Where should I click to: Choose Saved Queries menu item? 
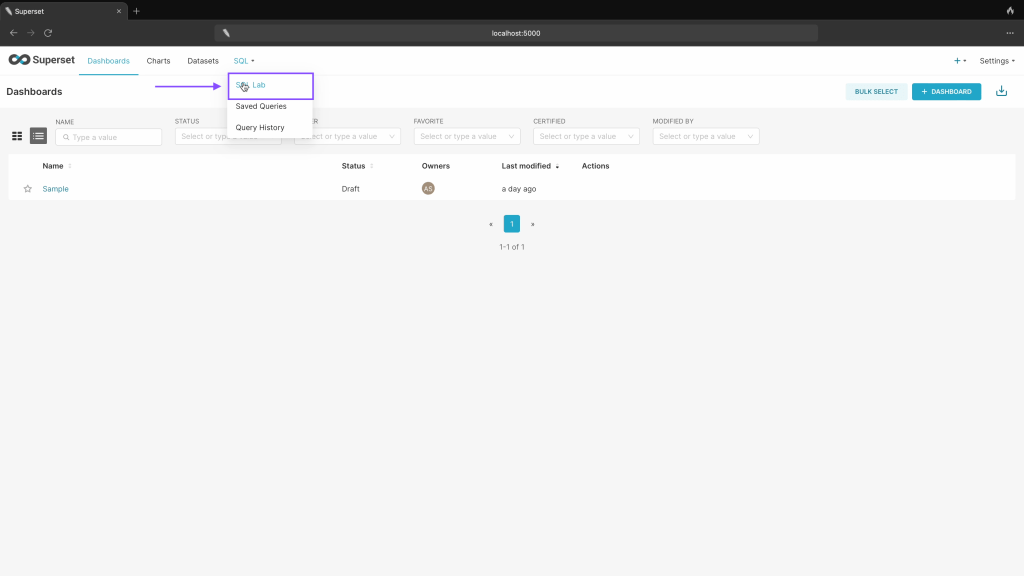pos(261,106)
